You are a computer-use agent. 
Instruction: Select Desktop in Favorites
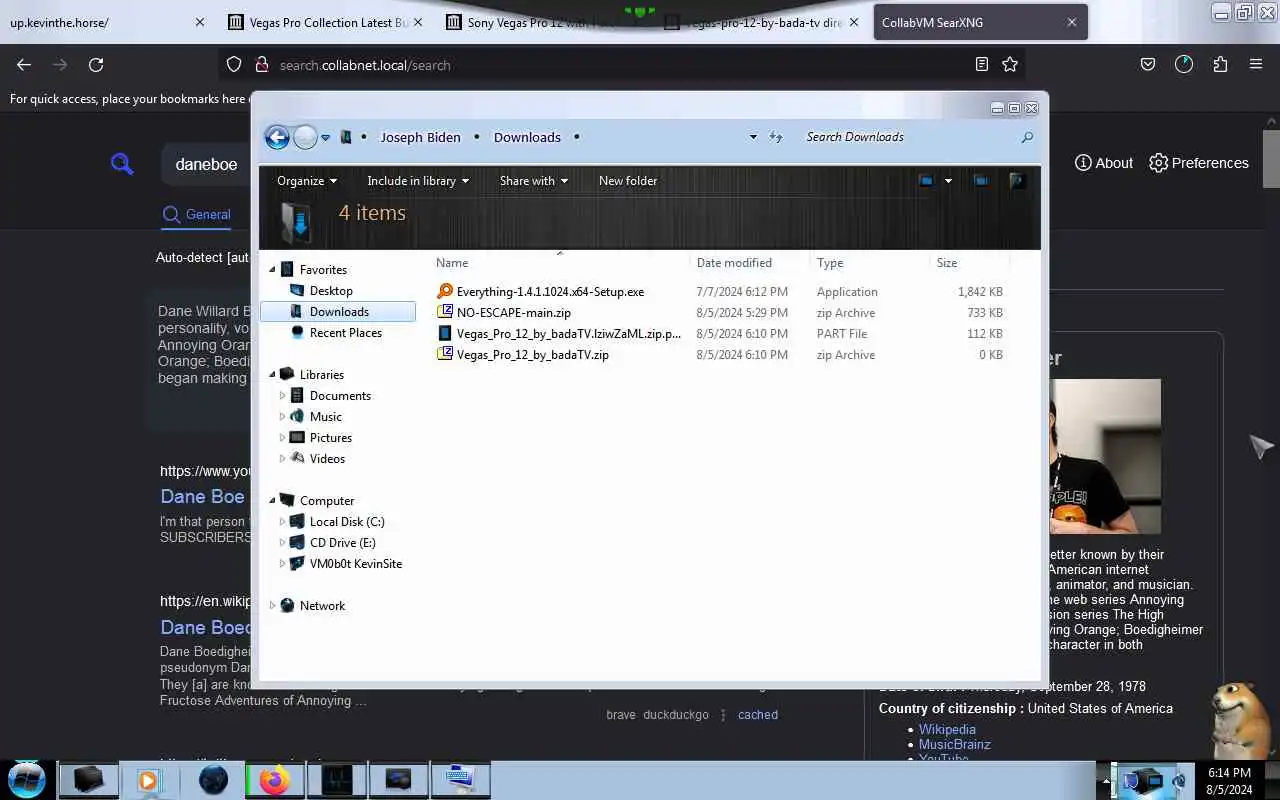(x=331, y=291)
